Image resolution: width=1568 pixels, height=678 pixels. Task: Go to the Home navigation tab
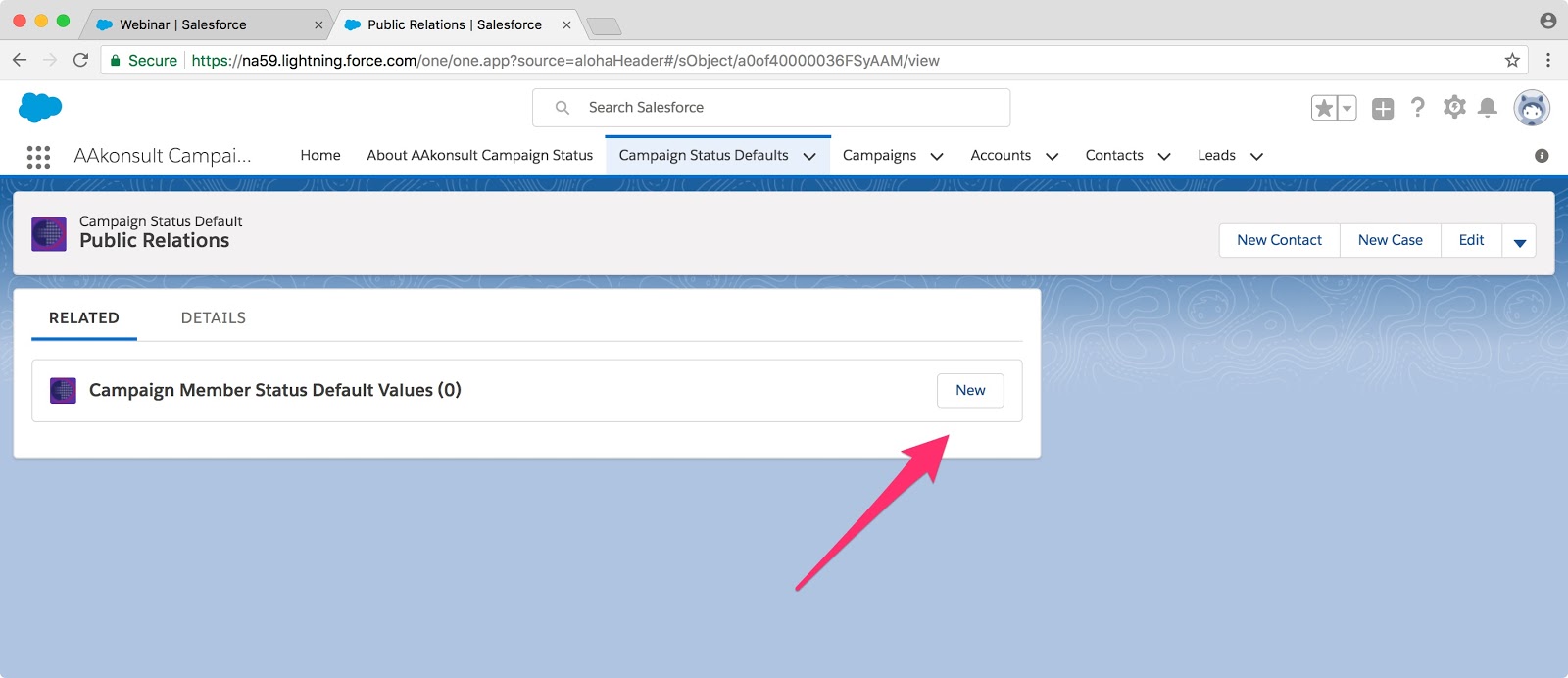[x=320, y=155]
